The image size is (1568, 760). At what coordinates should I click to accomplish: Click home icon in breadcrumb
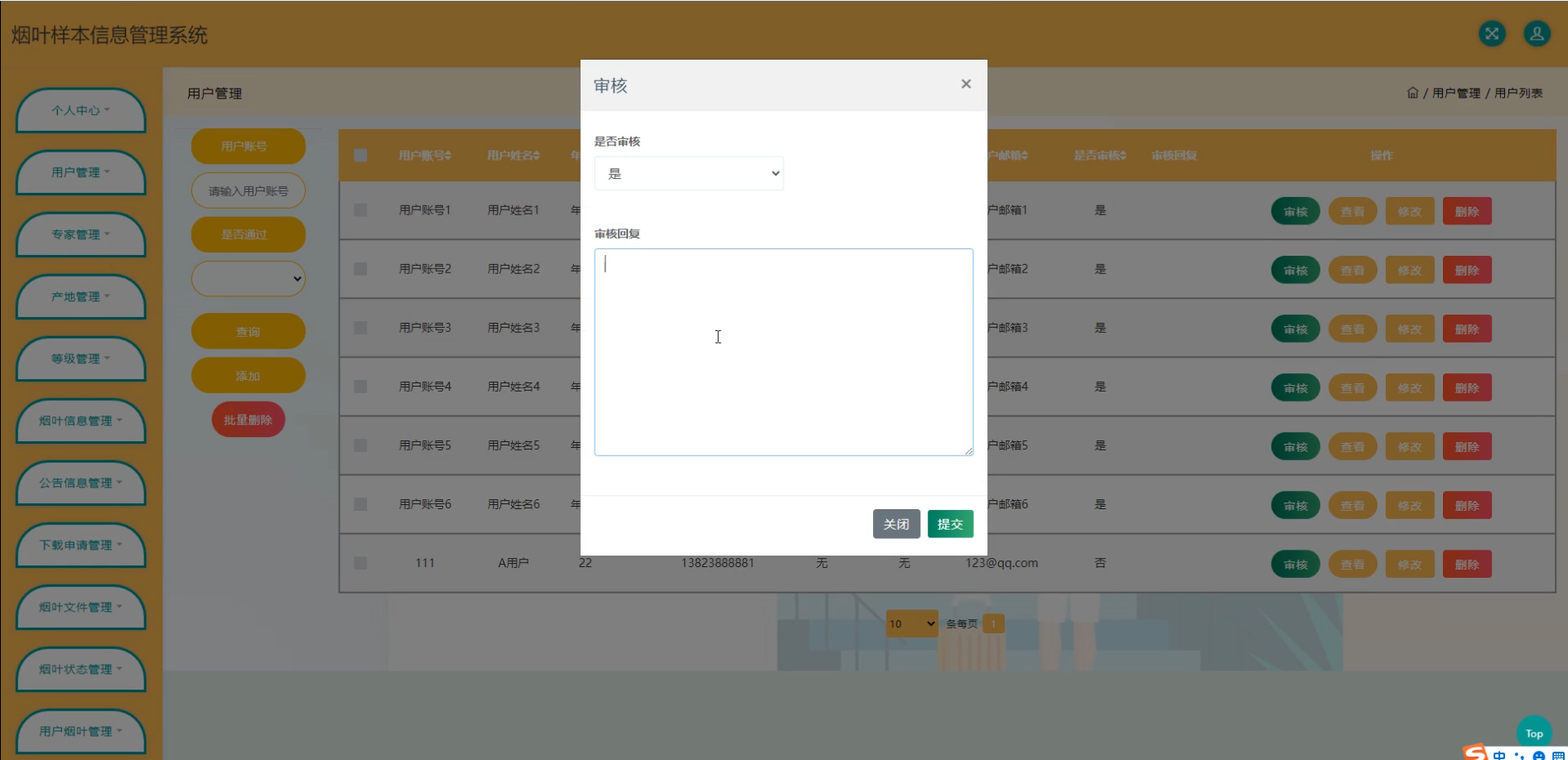click(x=1412, y=93)
